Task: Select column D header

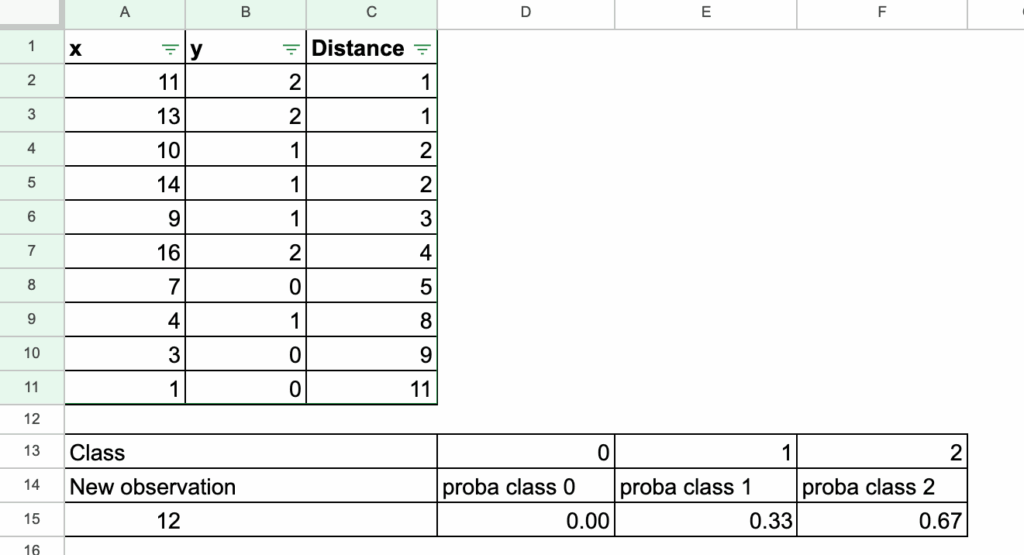Action: 526,12
